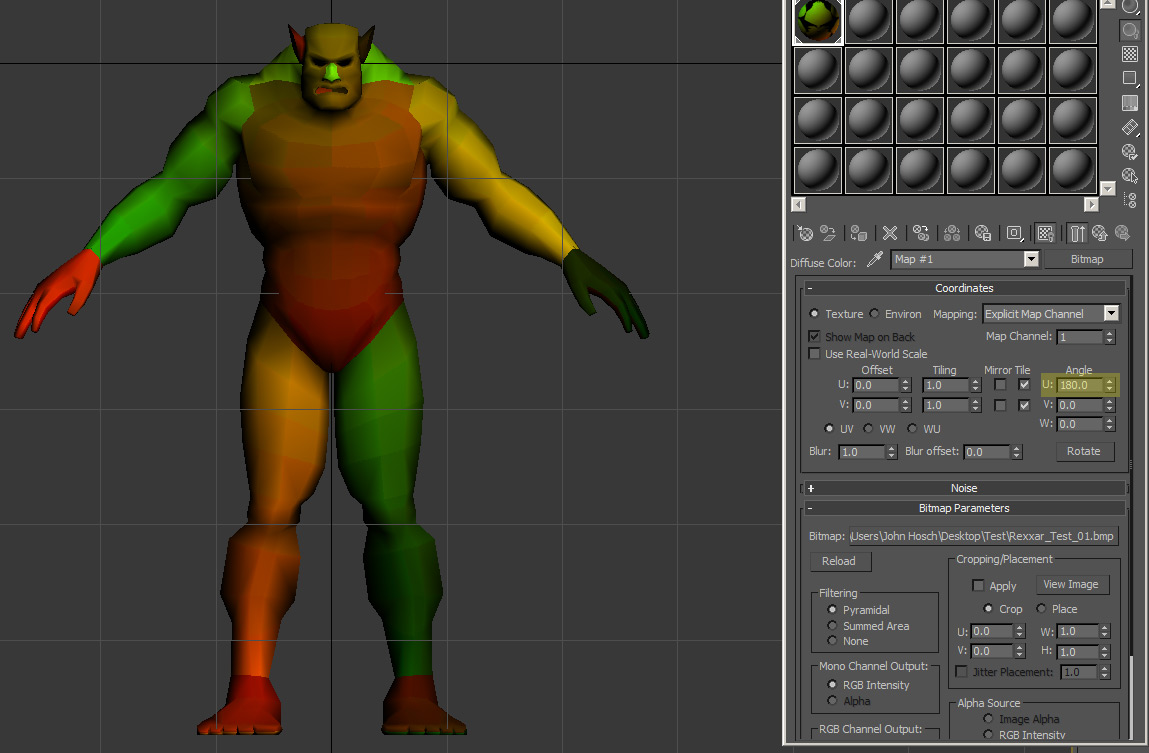
Task: Click the Blur value field
Action: coord(862,452)
